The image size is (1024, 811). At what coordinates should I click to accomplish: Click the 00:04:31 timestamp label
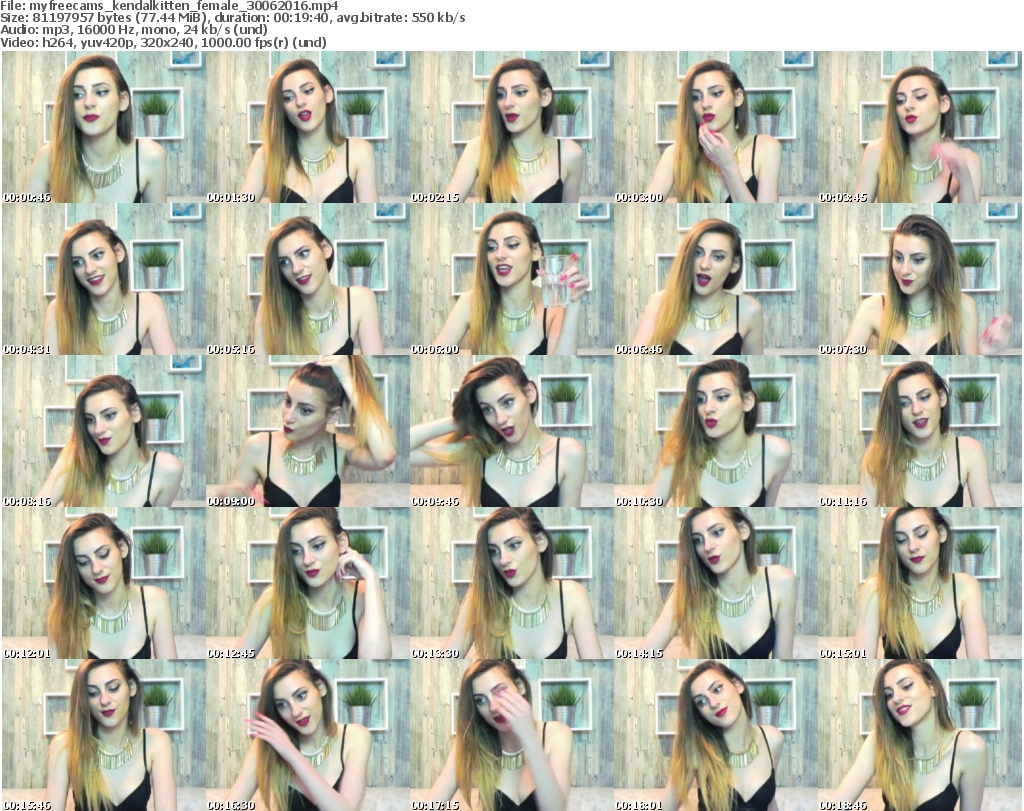pos(27,349)
